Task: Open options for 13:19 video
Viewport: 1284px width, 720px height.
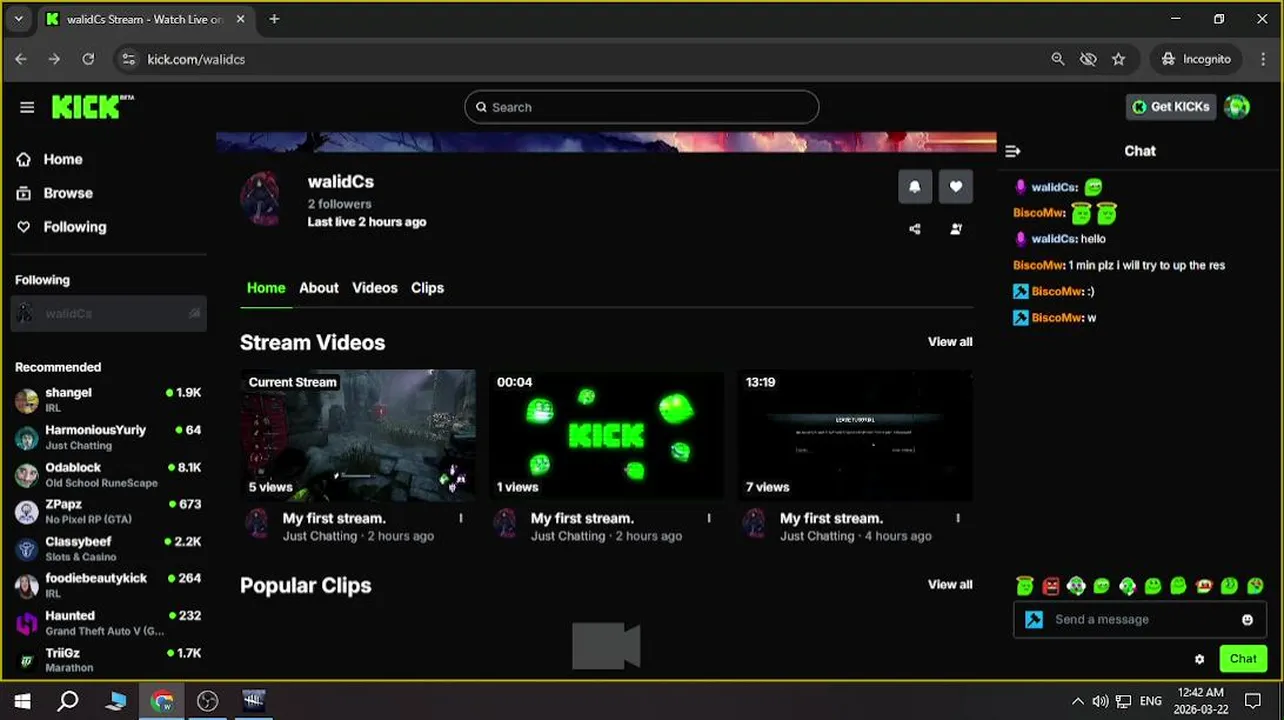Action: (958, 518)
